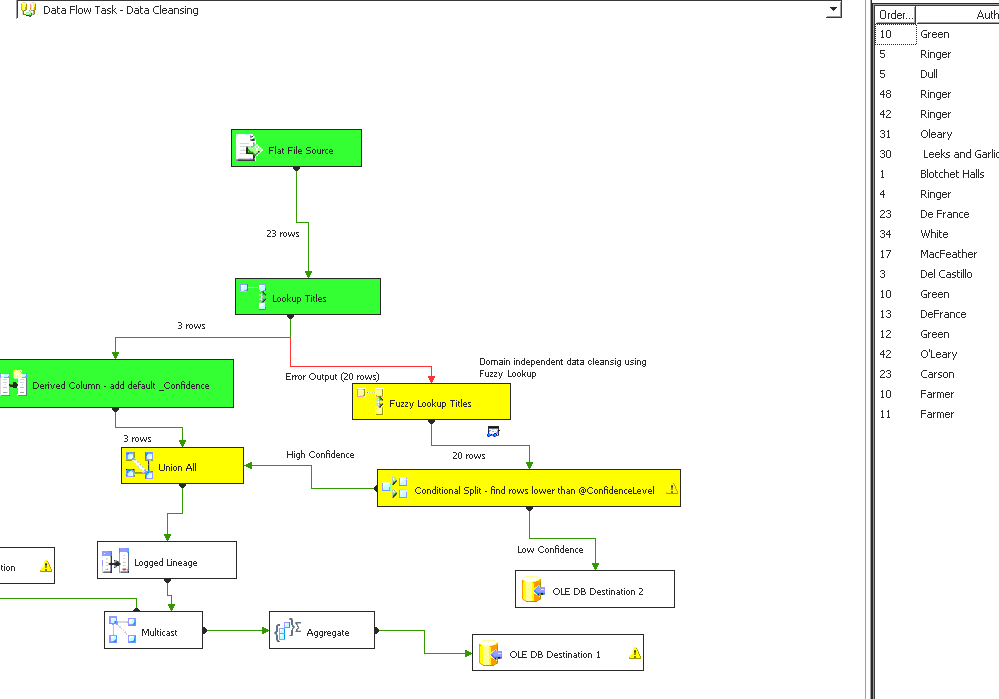Click the 'Domain independent data cleansig' annotation
999x699 pixels.
pyautogui.click(x=563, y=368)
